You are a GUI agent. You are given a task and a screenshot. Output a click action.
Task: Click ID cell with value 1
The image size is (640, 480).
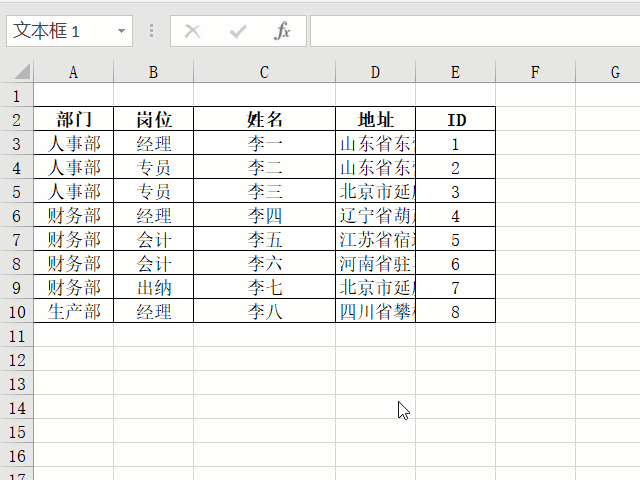[x=456, y=143]
